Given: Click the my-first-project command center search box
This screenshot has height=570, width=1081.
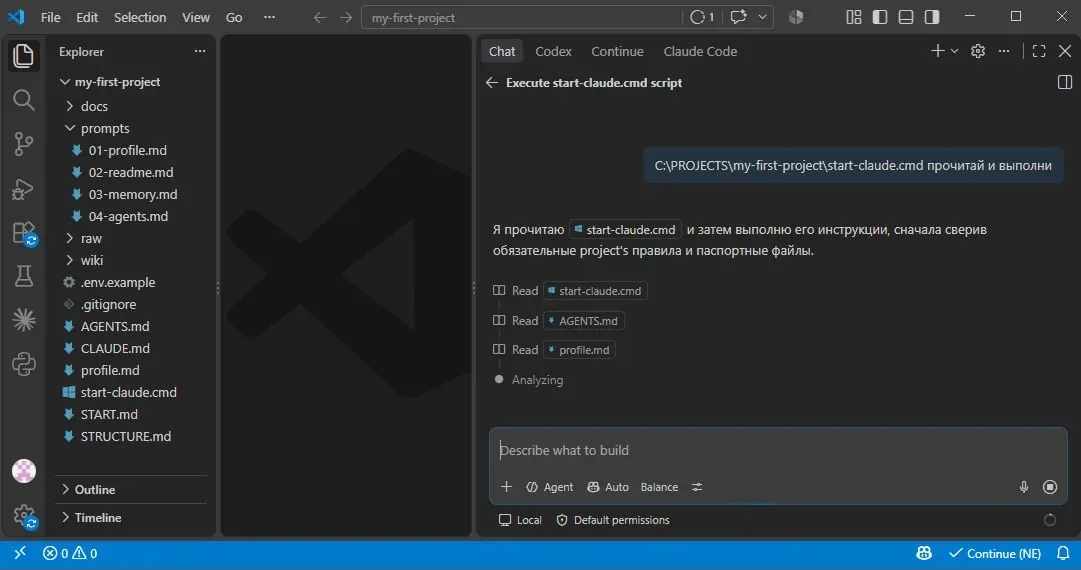Looking at the screenshot, I should [x=522, y=17].
